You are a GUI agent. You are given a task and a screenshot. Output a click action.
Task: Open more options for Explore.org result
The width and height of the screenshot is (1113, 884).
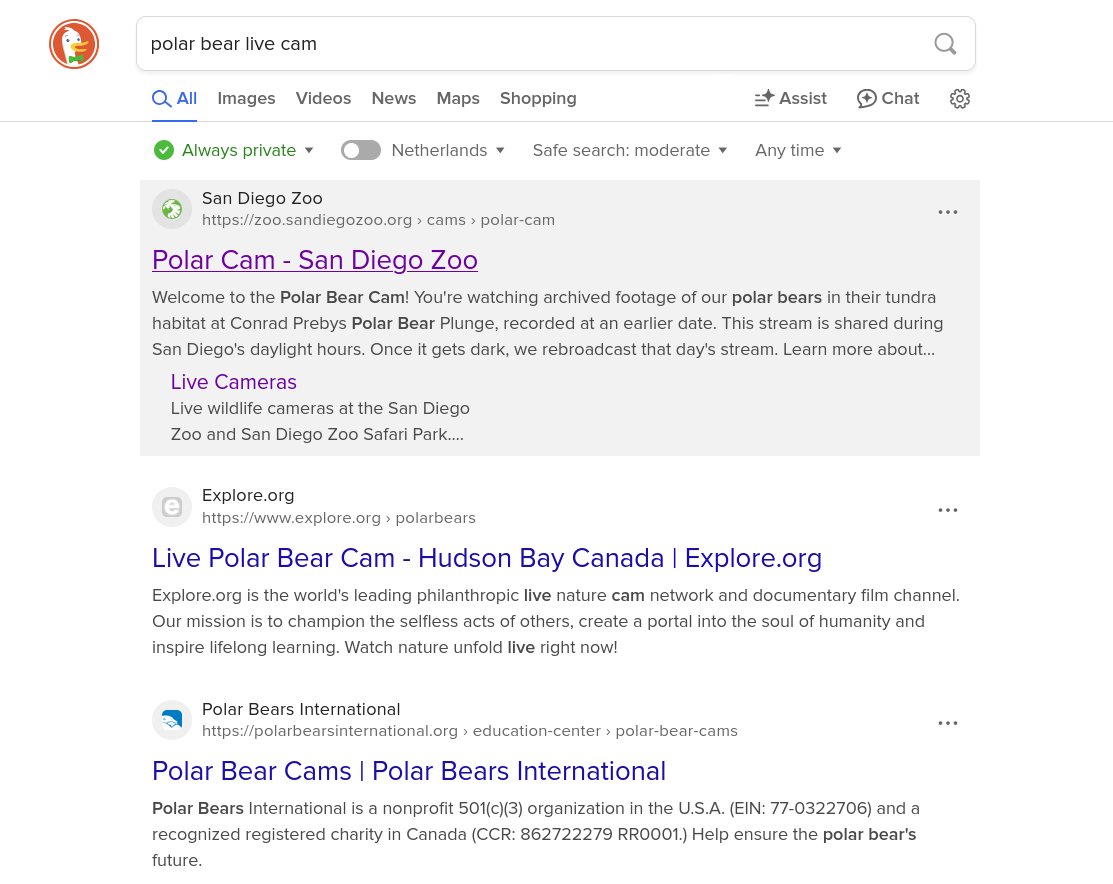(948, 510)
